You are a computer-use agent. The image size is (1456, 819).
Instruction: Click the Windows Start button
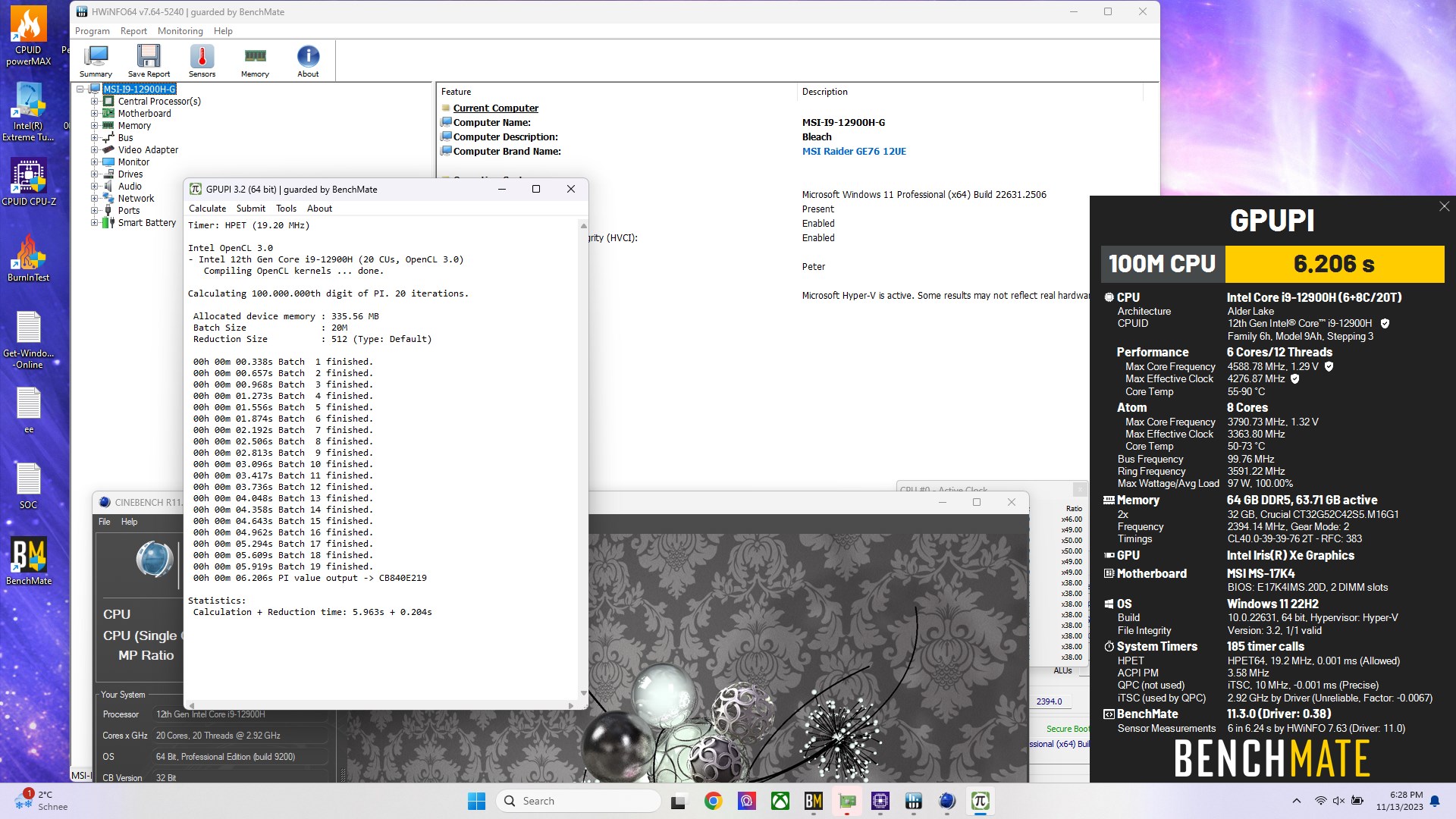point(476,801)
